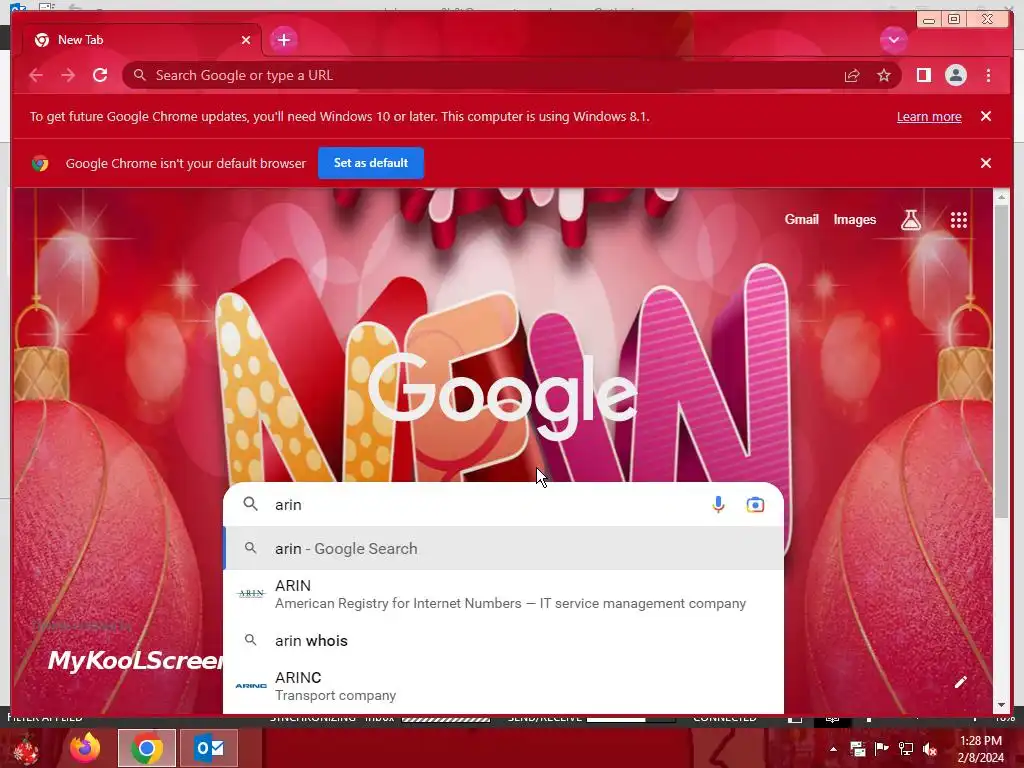Search by image with the camera icon

tap(755, 505)
